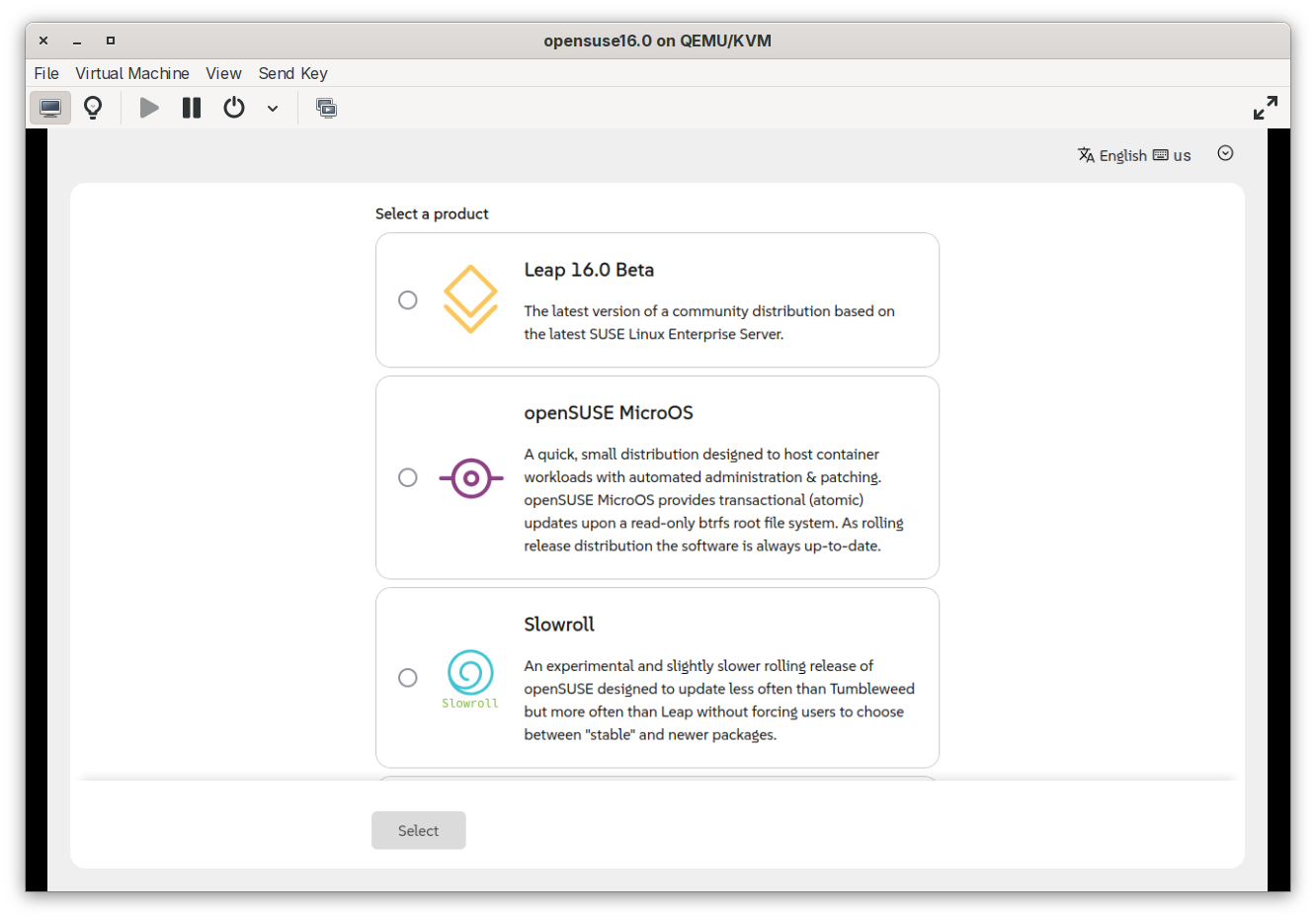Click the Leap community distribution description

tap(709, 322)
